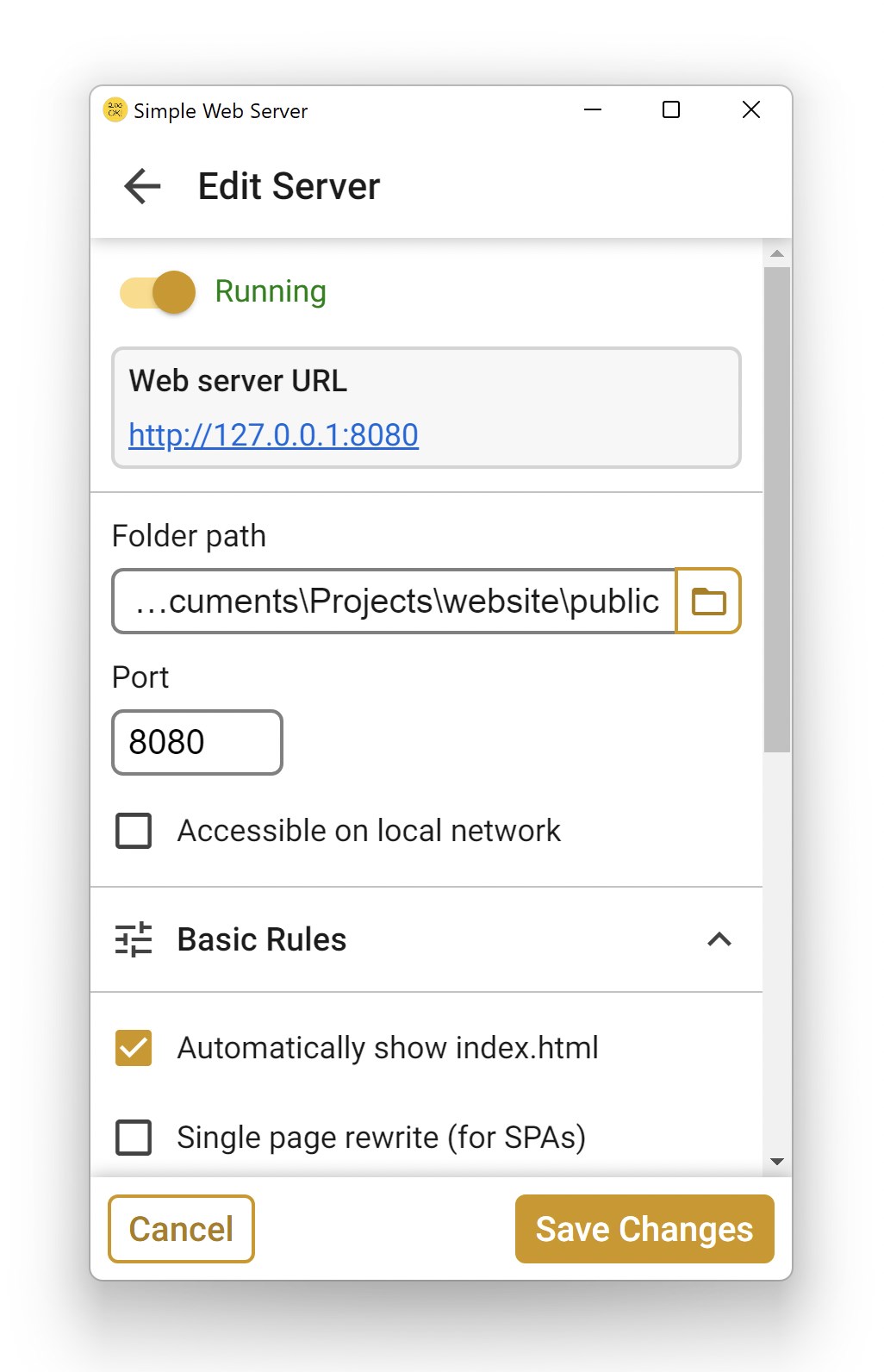Enable Accessible on local network checkbox
884x1372 pixels.
[134, 831]
